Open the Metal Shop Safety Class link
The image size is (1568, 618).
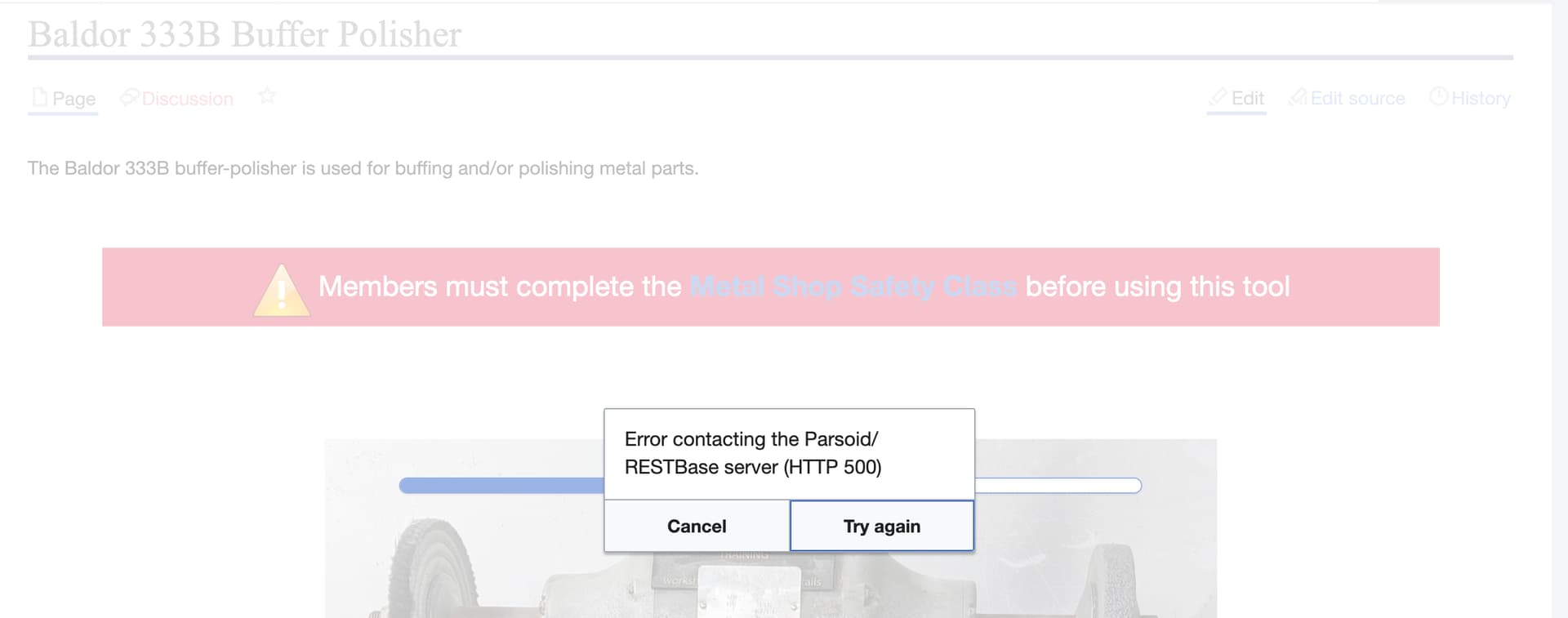tap(853, 287)
